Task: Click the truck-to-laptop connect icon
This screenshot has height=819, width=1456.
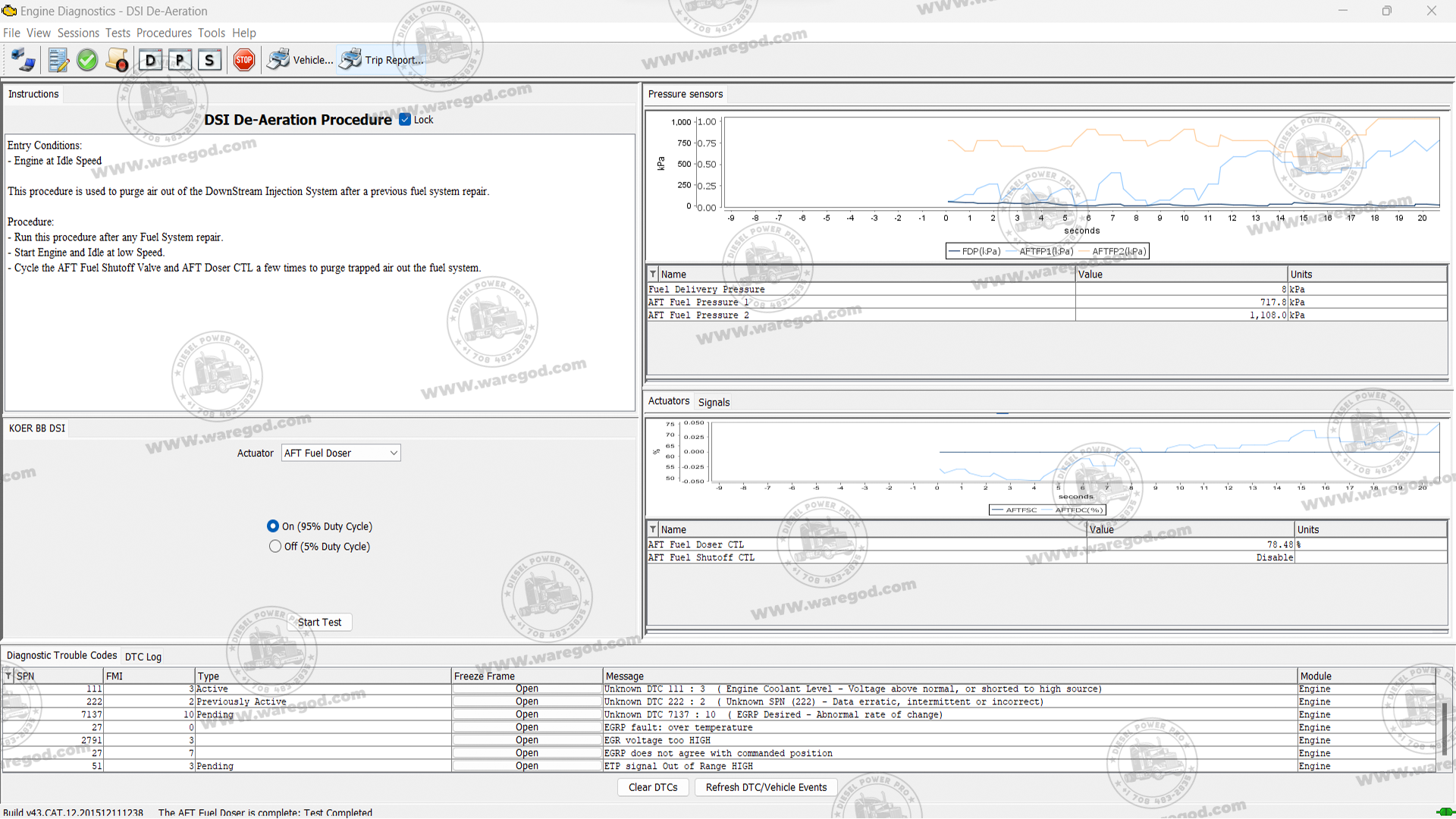Action: 23,60
